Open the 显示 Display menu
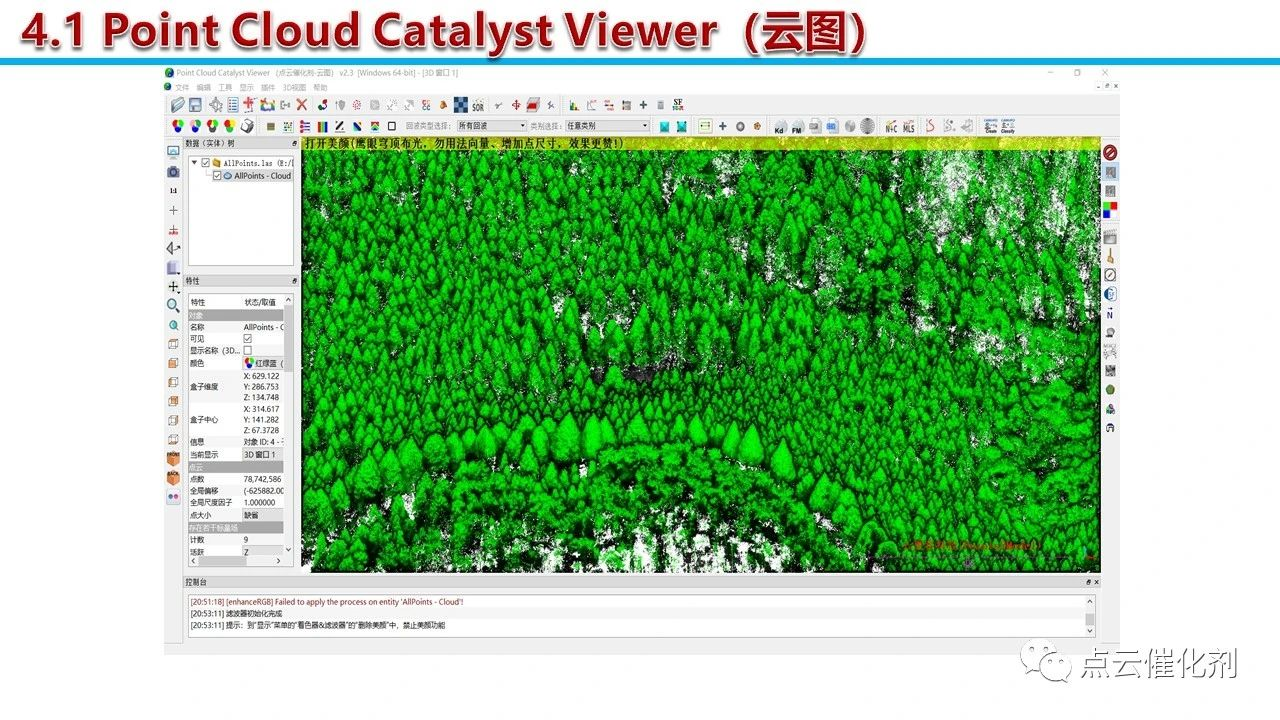 pyautogui.click(x=247, y=88)
